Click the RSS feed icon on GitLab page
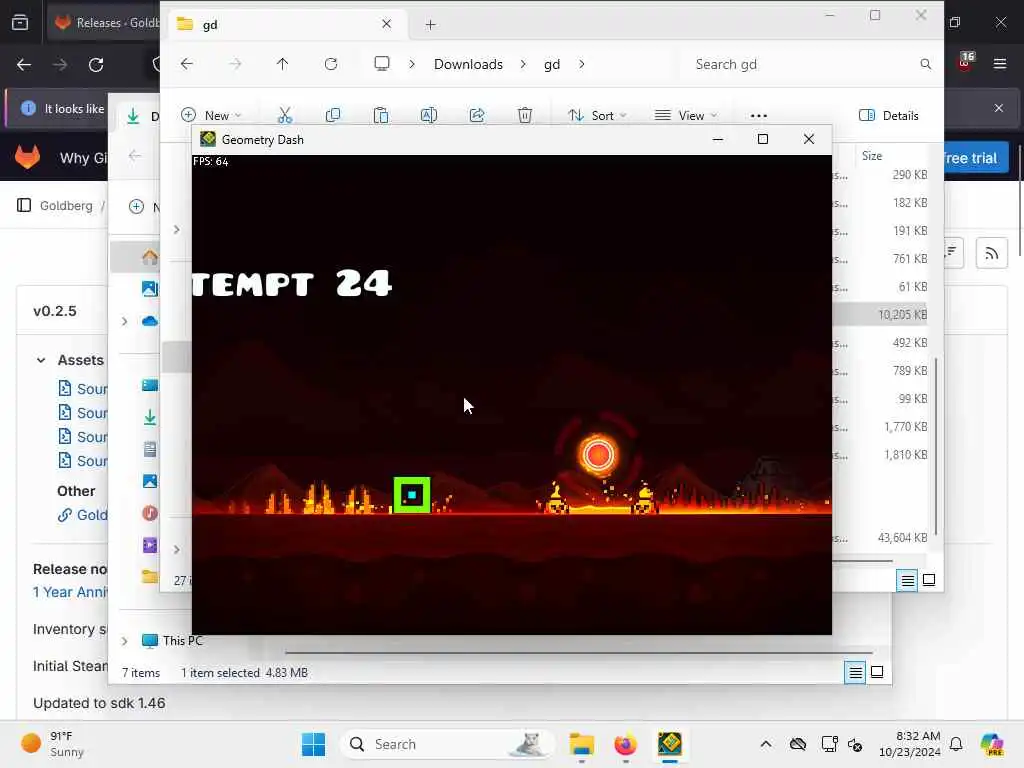This screenshot has height=768, width=1024. (991, 253)
